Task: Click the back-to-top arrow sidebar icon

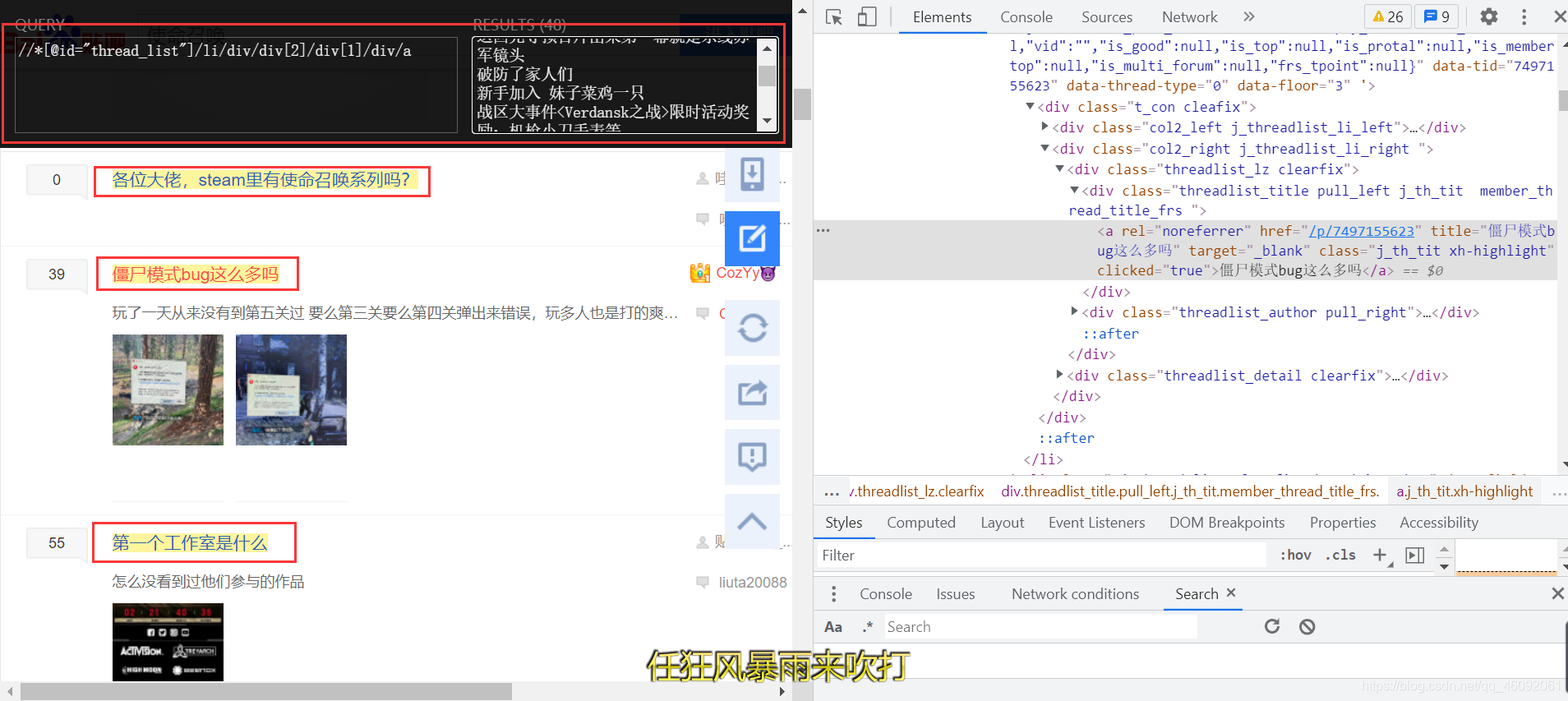Action: pyautogui.click(x=752, y=522)
